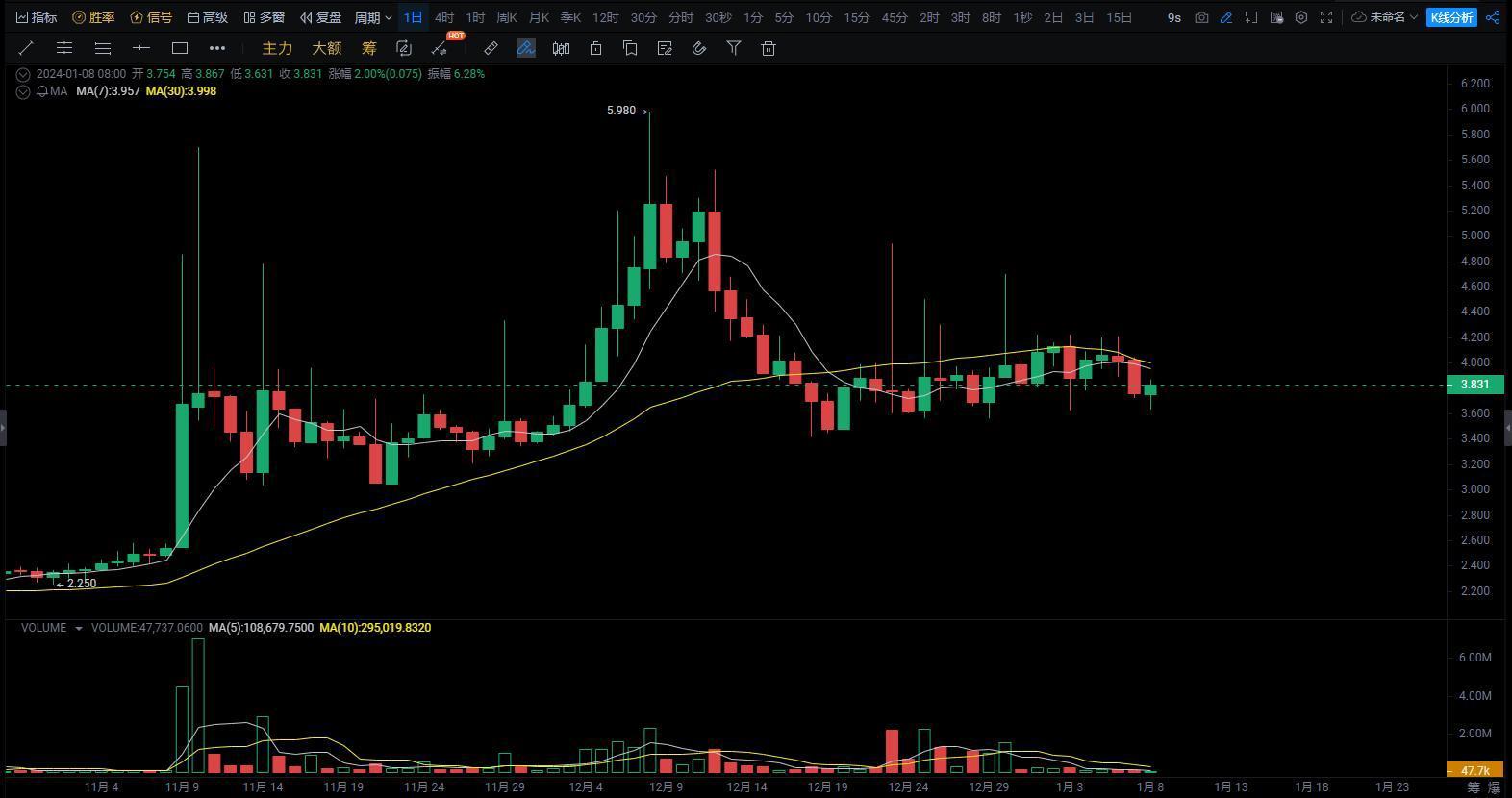Toggle the highlighted brush drawing tool
Viewport: 1512px width, 798px height.
tap(525, 48)
